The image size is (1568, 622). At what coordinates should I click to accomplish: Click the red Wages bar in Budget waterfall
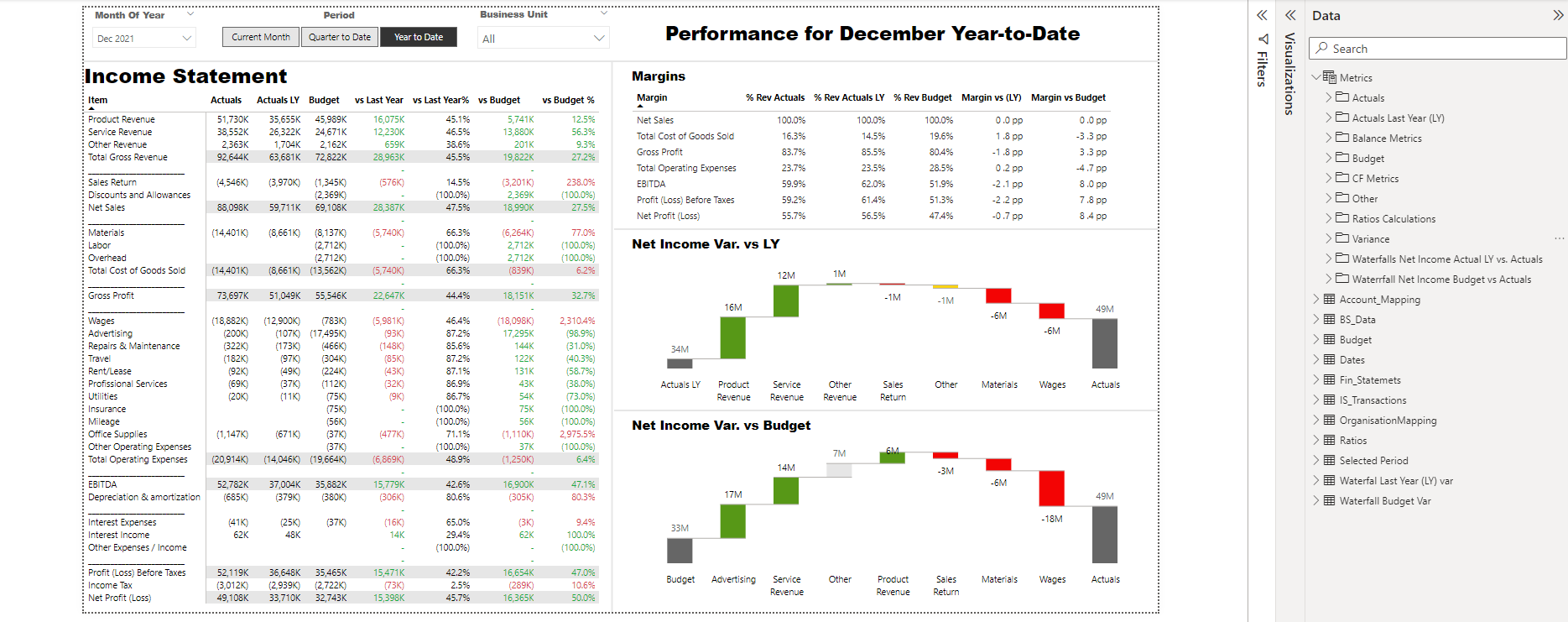tap(1052, 488)
